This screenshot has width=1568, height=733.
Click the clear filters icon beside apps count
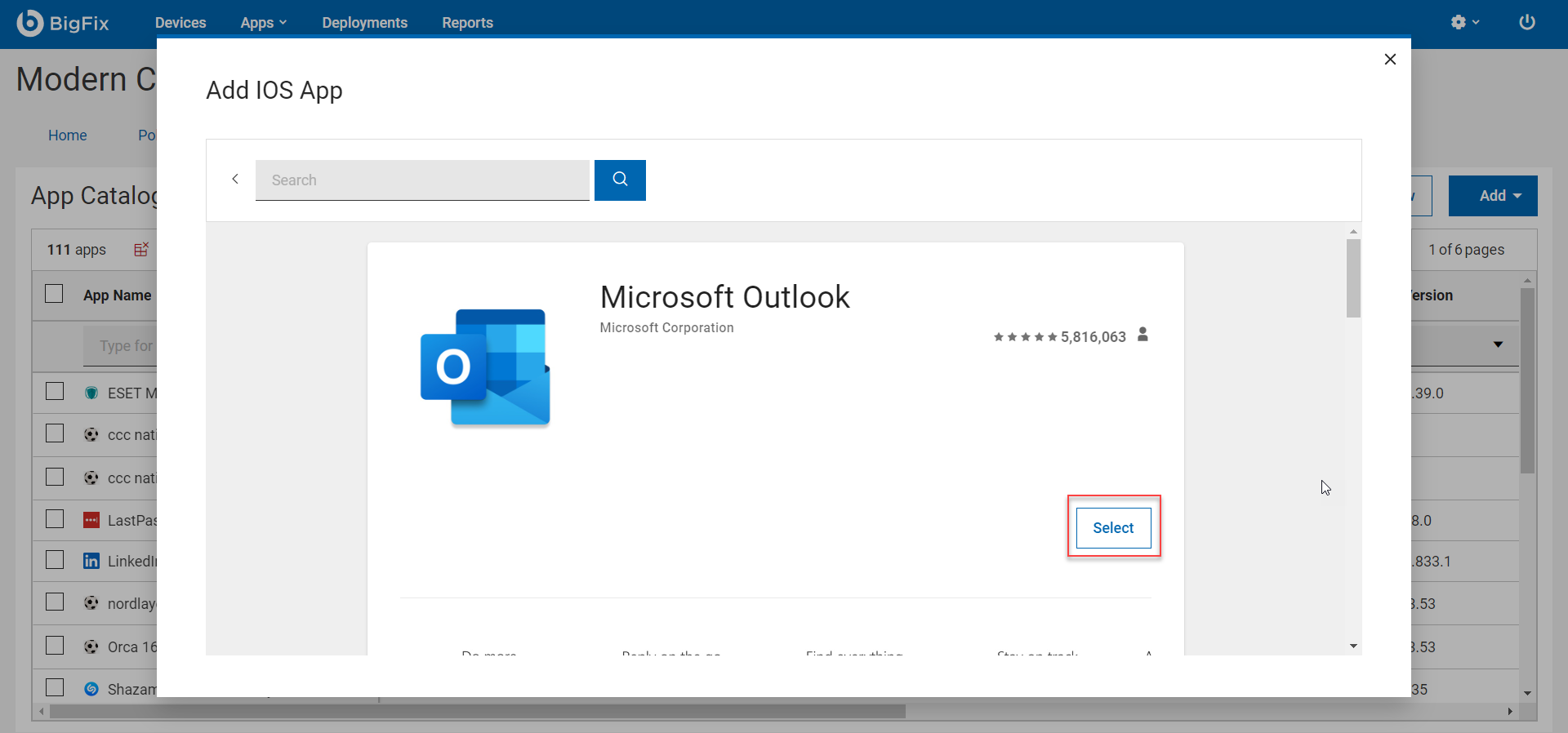click(x=141, y=249)
